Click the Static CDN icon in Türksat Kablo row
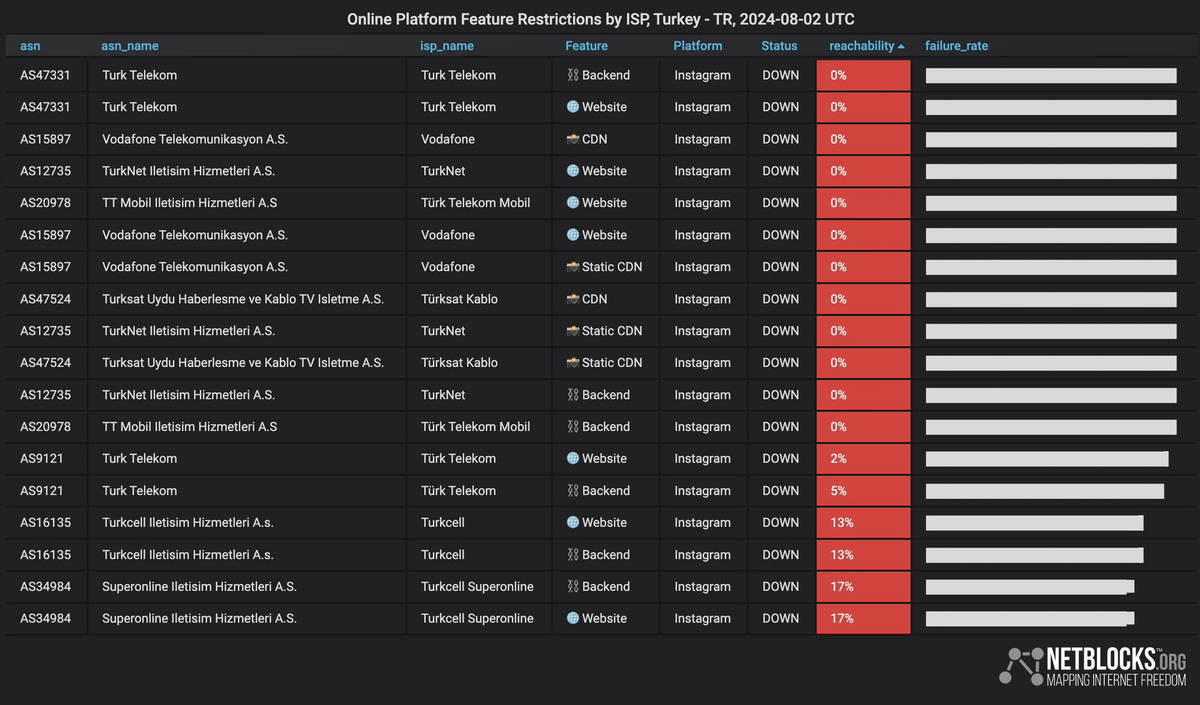1200x705 pixels. 573,363
